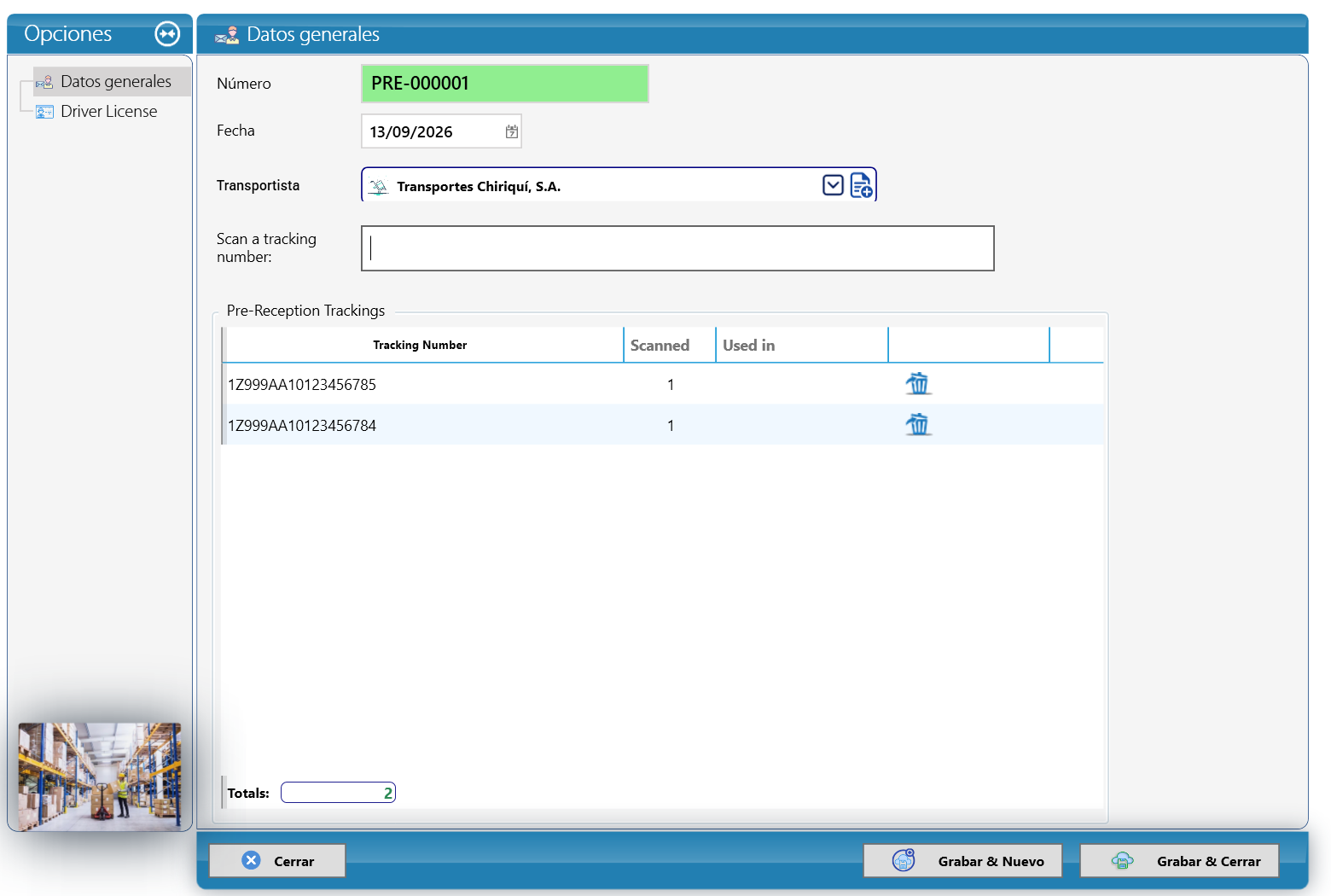Sort by Scanned column header
Screen dimensions: 1331x896
[x=670, y=345]
